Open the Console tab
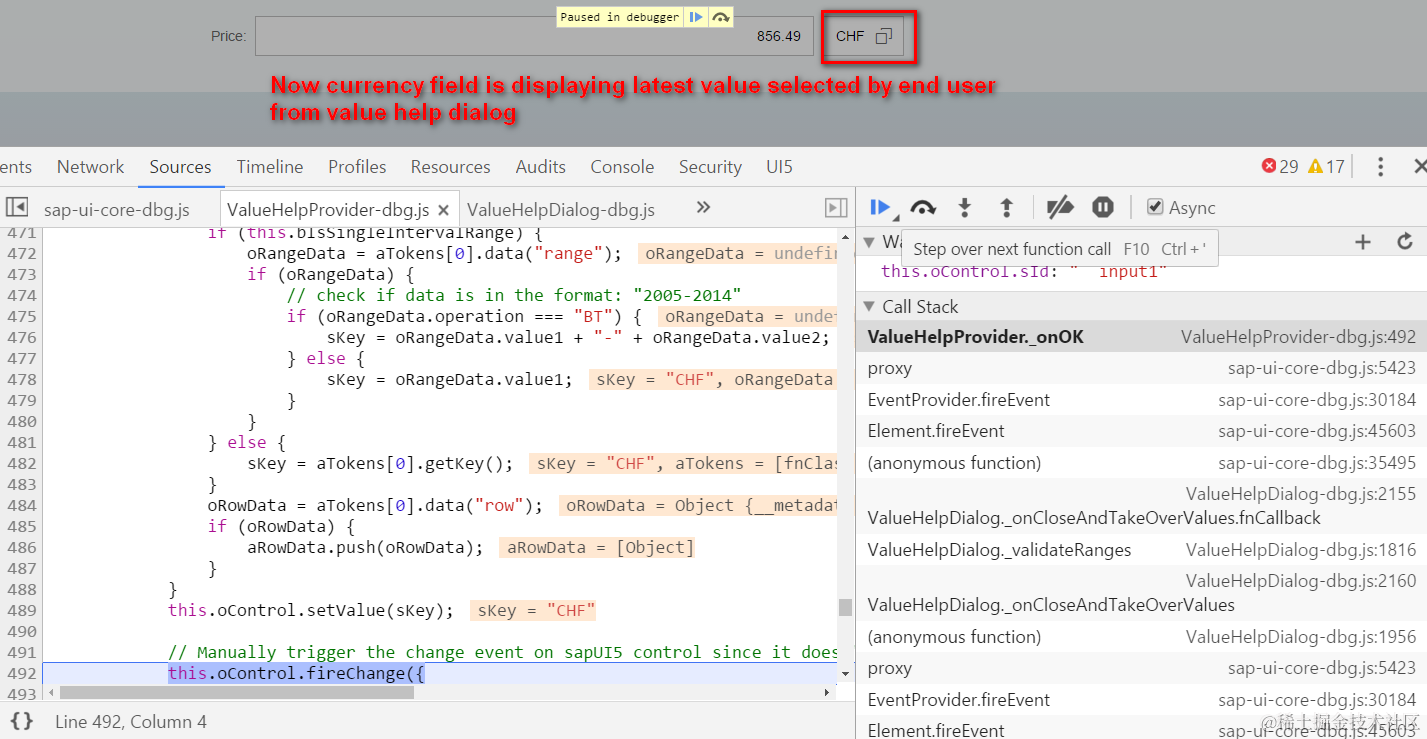Image resolution: width=1427 pixels, height=739 pixels. (622, 167)
